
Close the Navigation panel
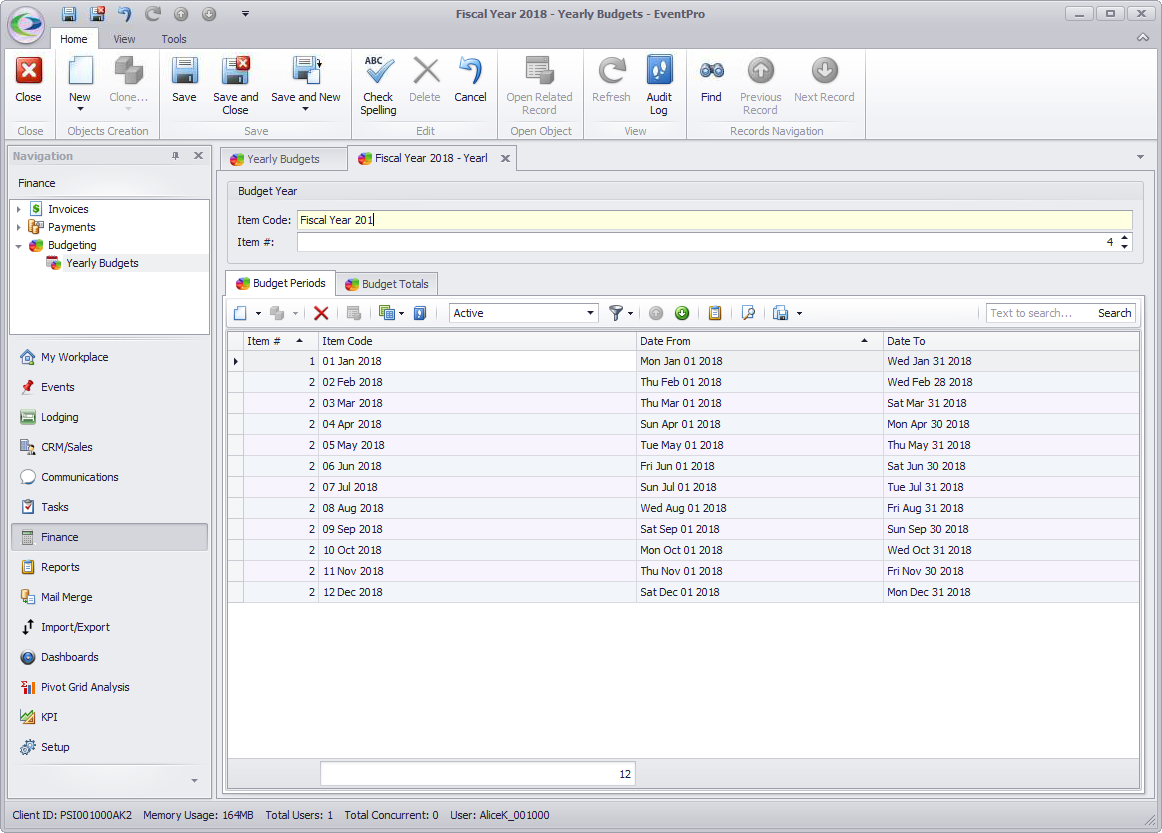(x=198, y=156)
